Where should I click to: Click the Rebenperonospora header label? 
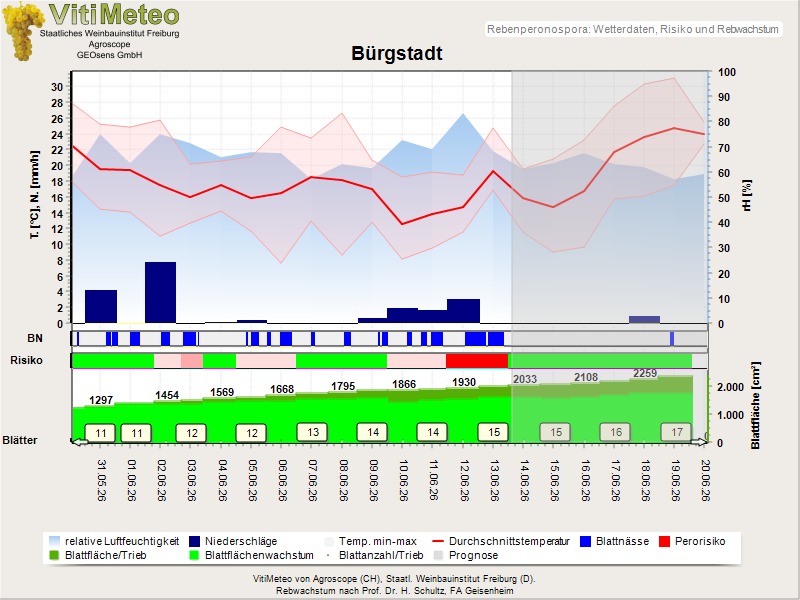[633, 29]
